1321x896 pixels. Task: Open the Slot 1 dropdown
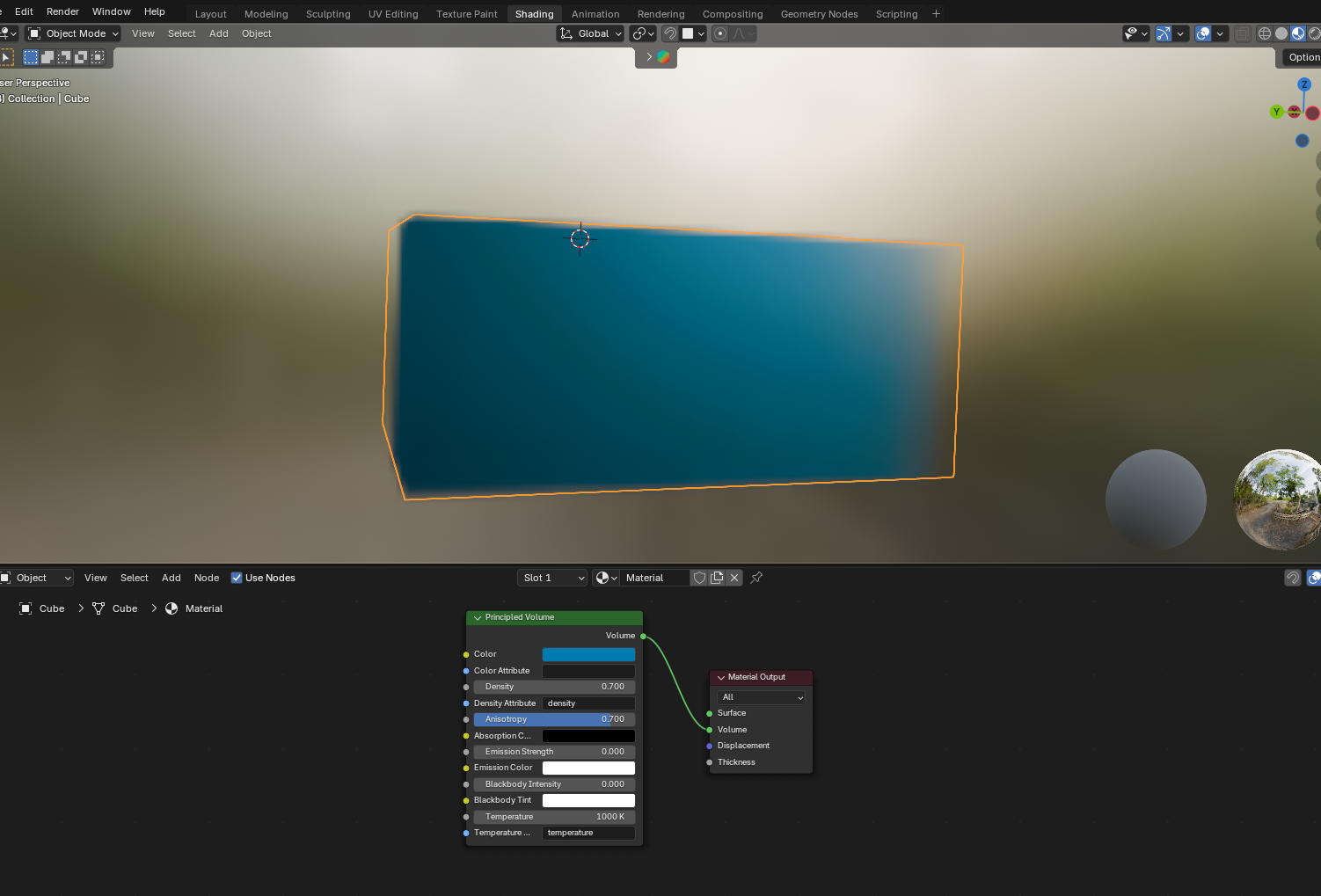552,578
